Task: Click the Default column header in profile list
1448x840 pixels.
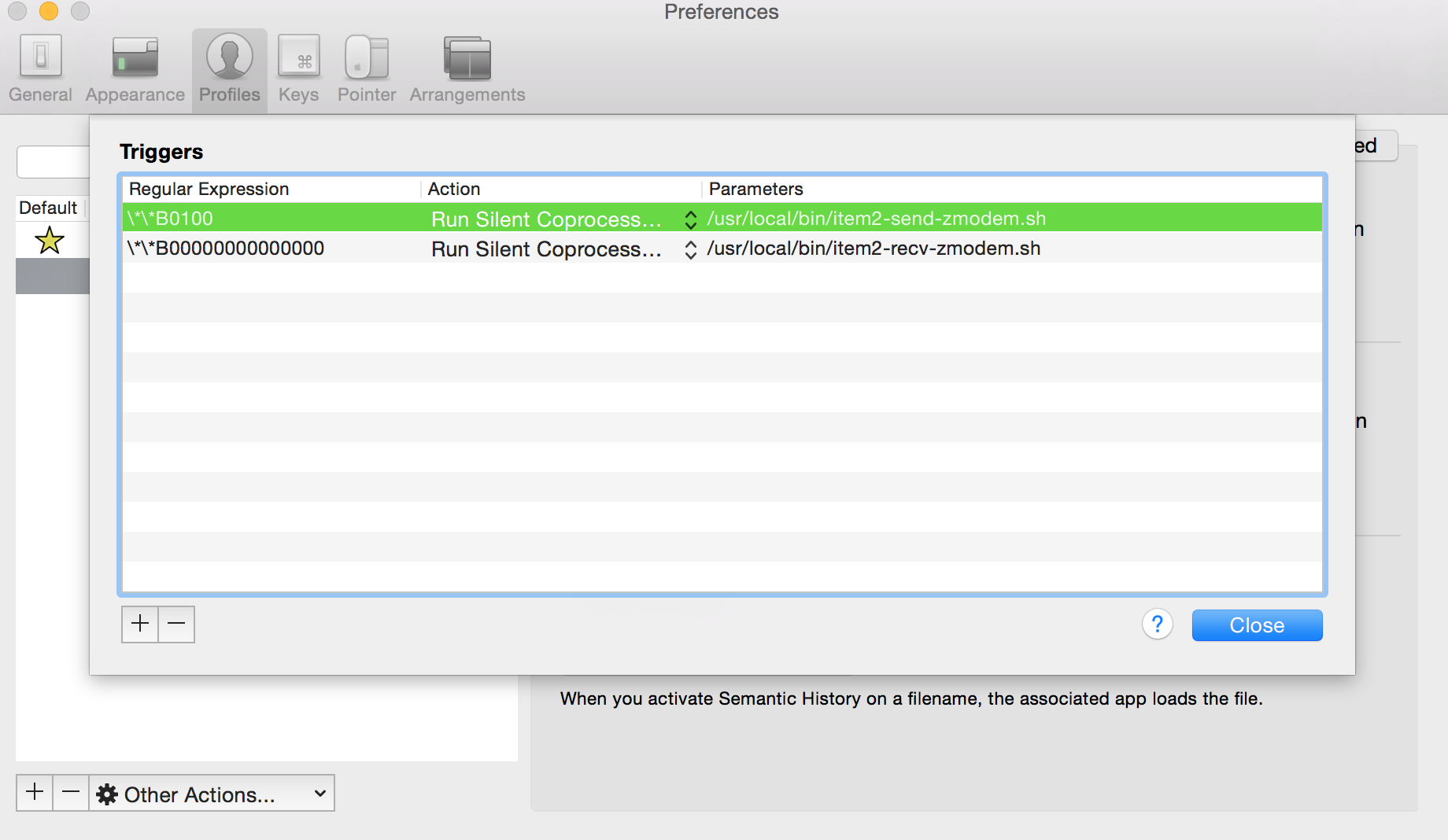Action: (49, 208)
